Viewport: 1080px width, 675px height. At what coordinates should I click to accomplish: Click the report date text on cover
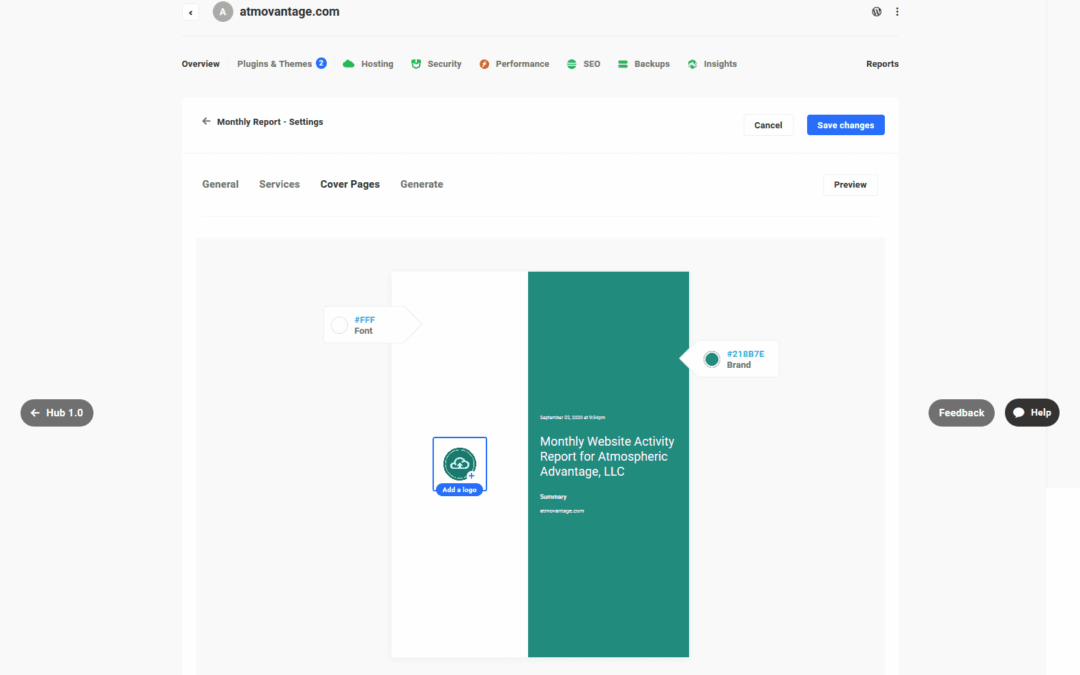pyautogui.click(x=572, y=417)
